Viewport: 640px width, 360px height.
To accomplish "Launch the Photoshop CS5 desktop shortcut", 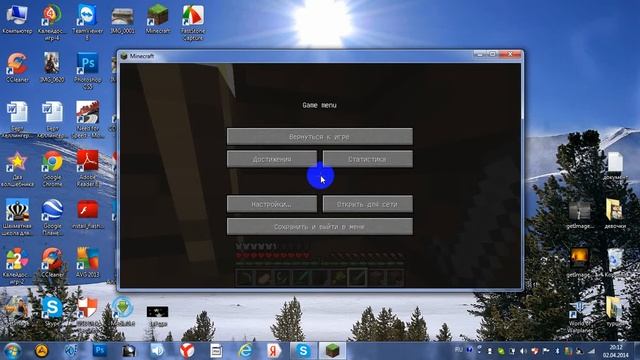I will point(87,70).
